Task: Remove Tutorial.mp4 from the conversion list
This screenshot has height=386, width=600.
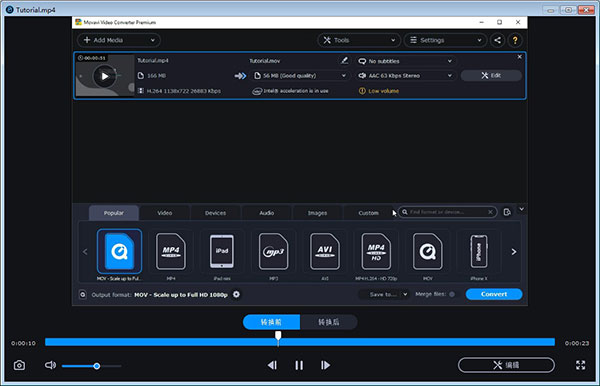Action: pyautogui.click(x=519, y=57)
